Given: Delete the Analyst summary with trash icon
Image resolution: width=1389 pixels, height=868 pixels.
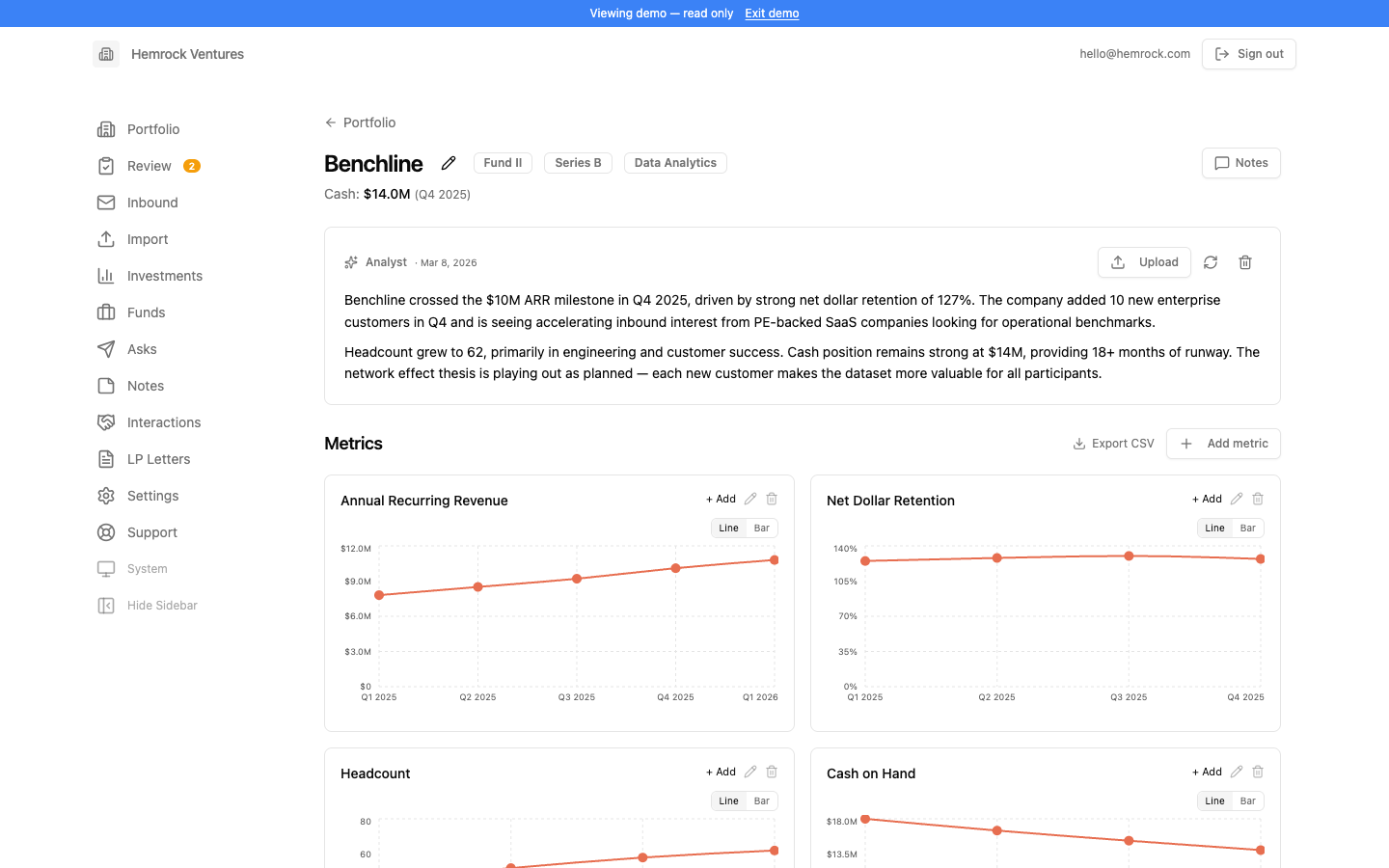Looking at the screenshot, I should (x=1245, y=262).
